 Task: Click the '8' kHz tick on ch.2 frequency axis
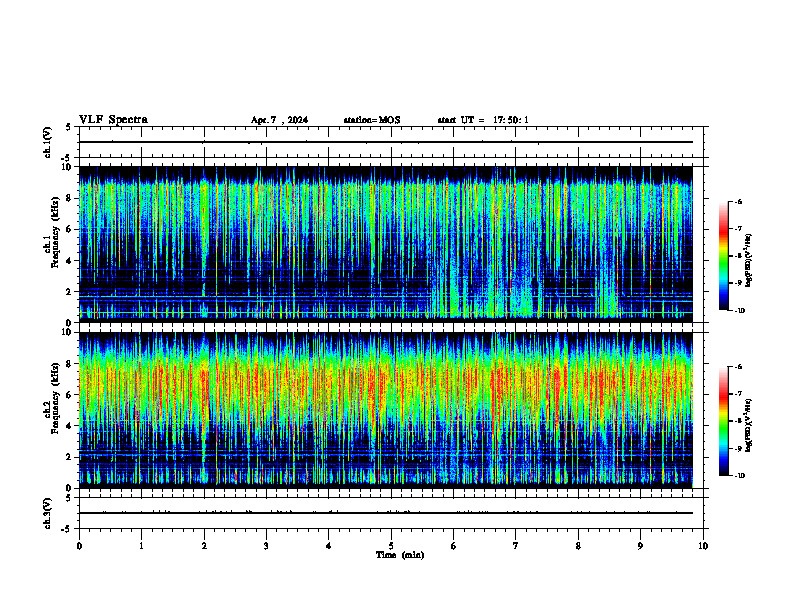pos(70,364)
